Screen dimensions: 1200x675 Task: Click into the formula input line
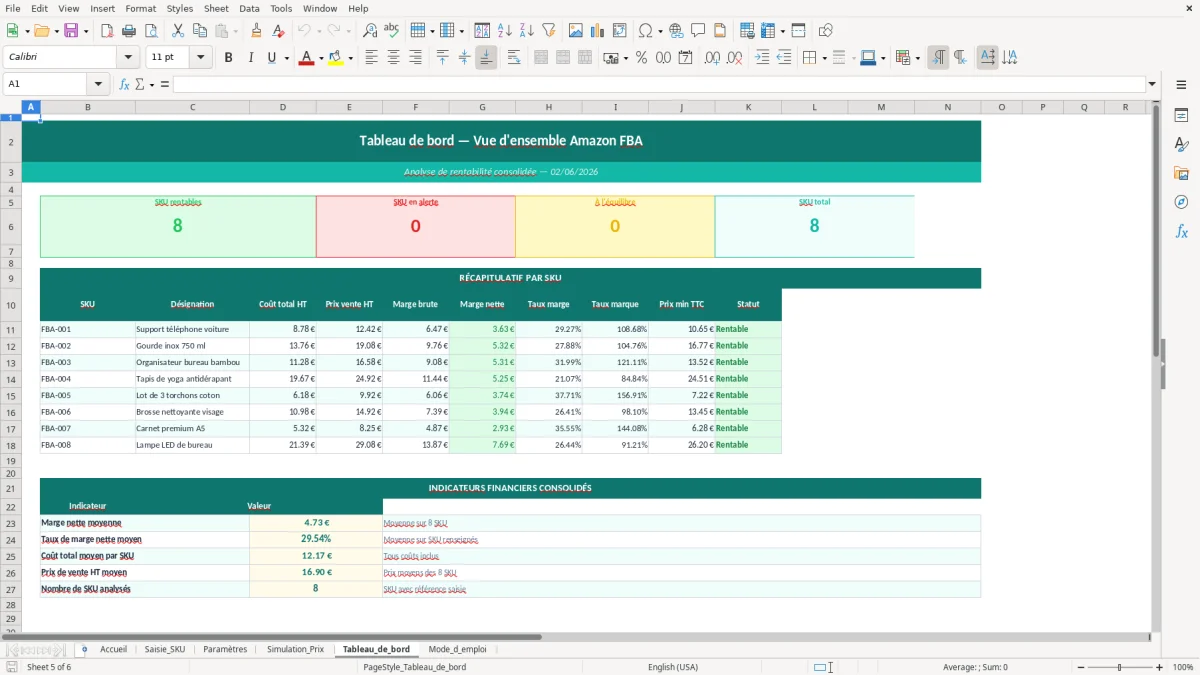tap(658, 84)
